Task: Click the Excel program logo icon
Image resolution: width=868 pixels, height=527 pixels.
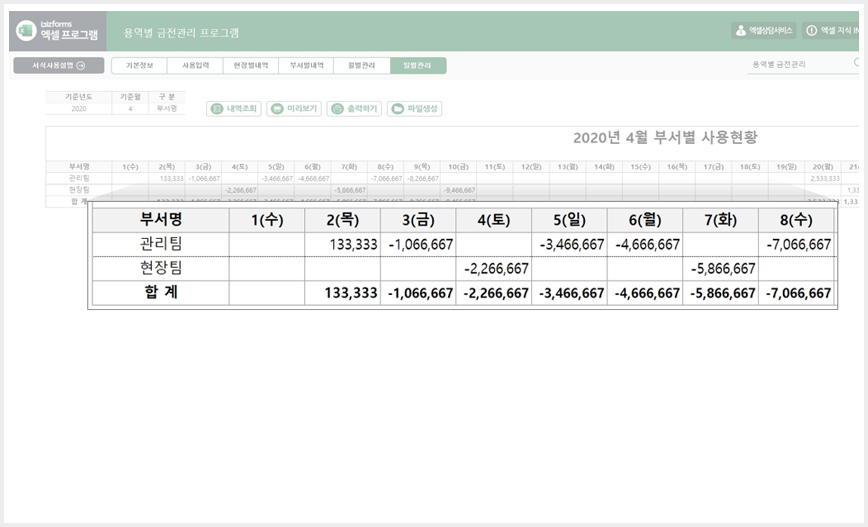Action: 25,31
